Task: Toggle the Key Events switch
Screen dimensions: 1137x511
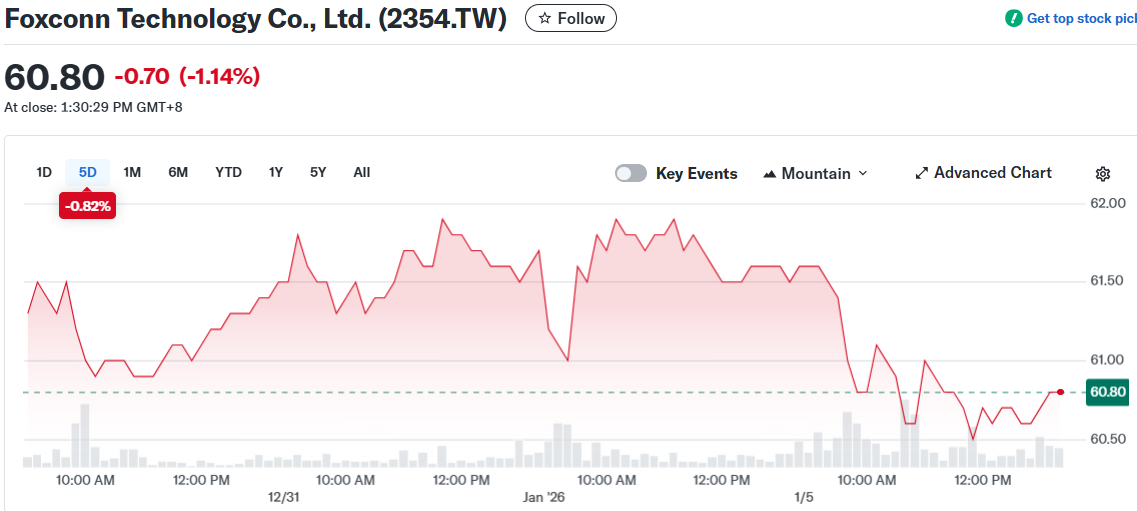Action: click(631, 174)
